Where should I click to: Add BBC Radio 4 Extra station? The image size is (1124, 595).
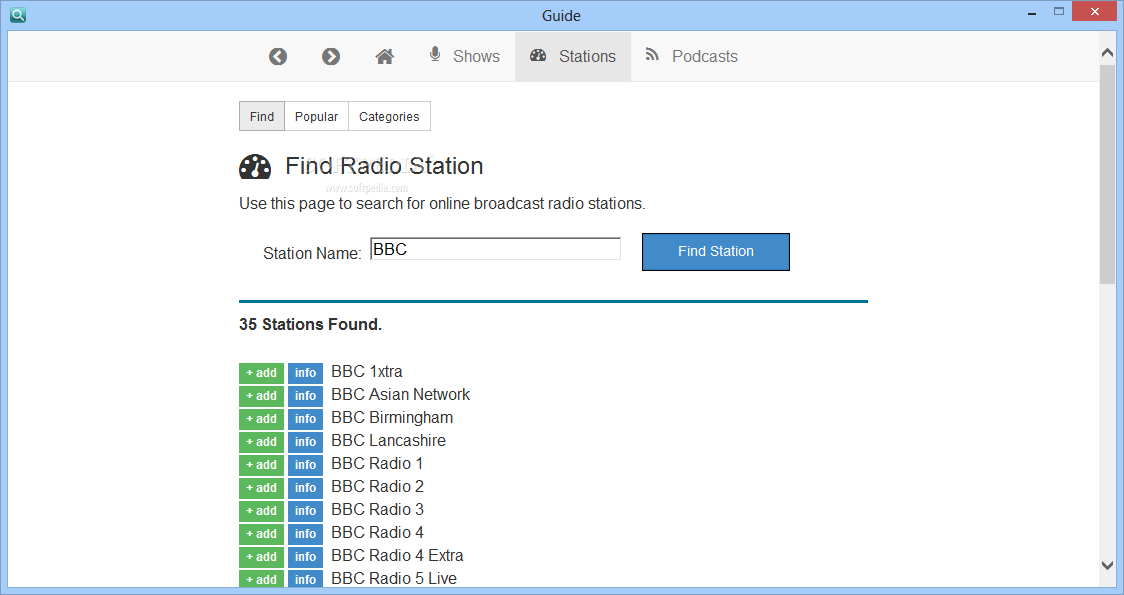(x=262, y=556)
